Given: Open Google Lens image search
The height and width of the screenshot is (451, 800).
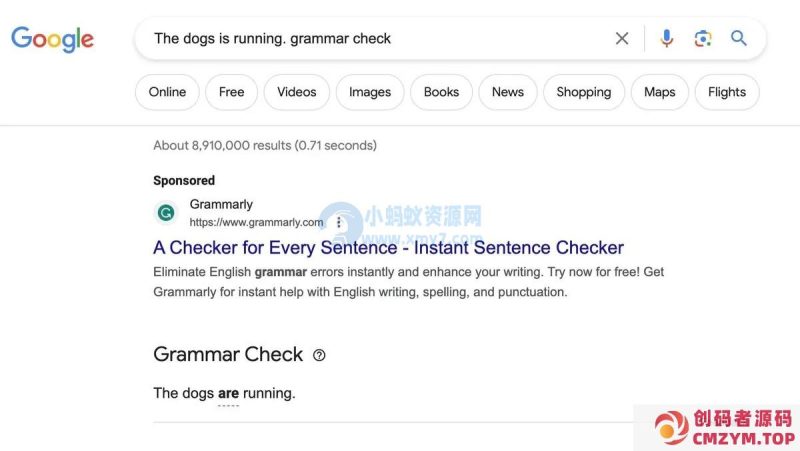Looking at the screenshot, I should tap(703, 39).
